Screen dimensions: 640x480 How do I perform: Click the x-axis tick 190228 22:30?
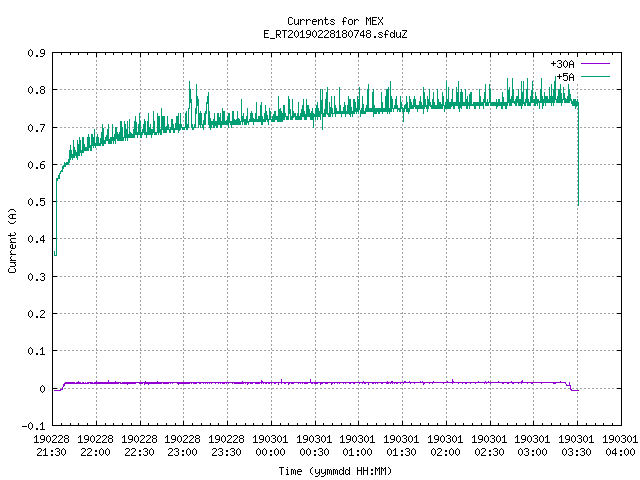(139, 446)
